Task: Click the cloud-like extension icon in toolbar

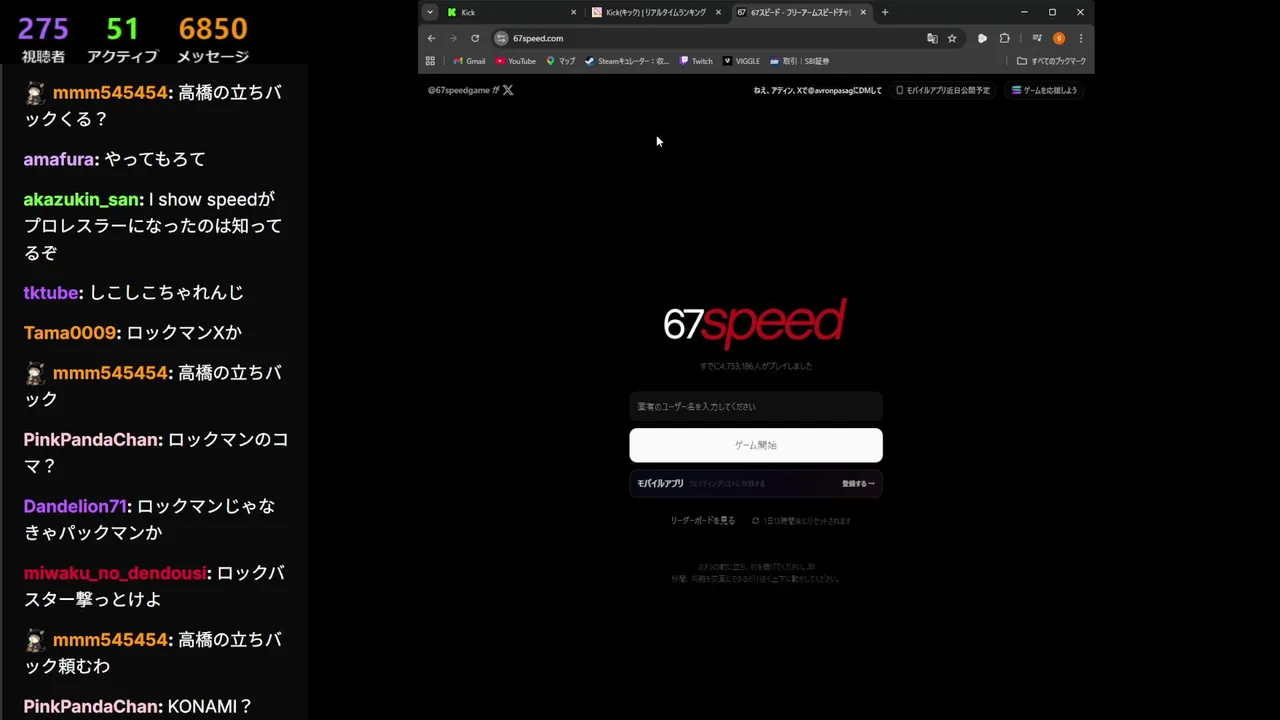Action: coord(982,38)
